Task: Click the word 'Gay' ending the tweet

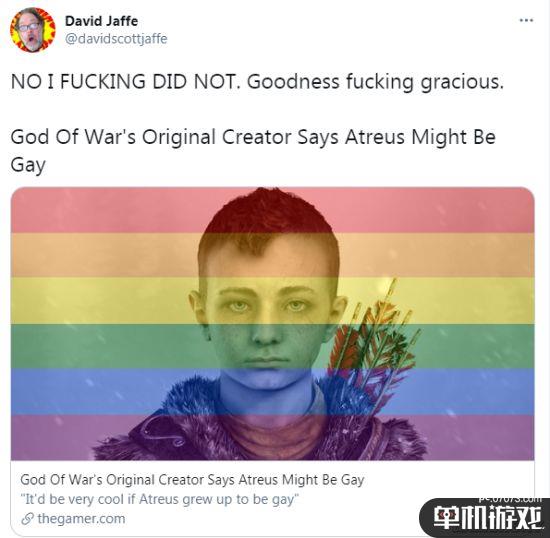Action: [x=28, y=165]
